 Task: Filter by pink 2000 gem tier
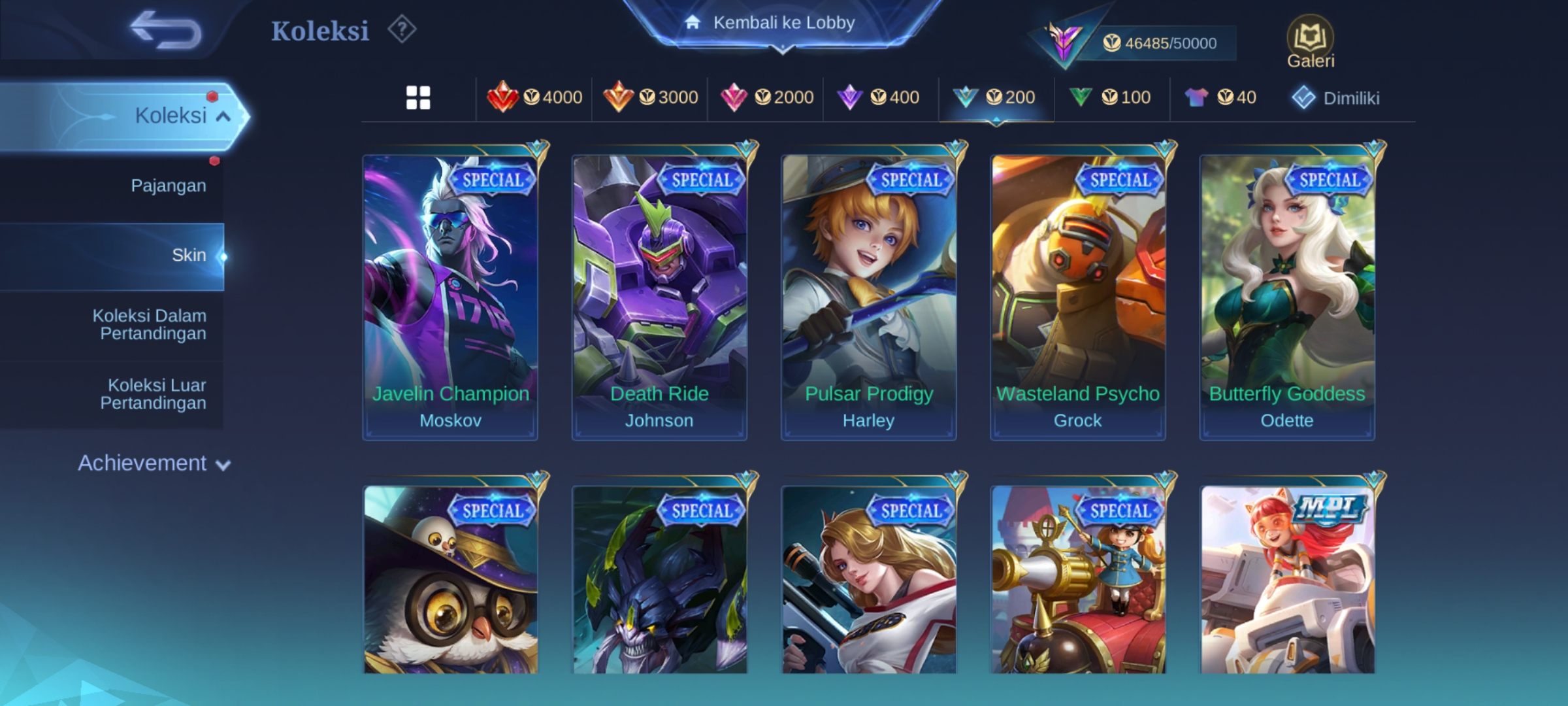[766, 97]
